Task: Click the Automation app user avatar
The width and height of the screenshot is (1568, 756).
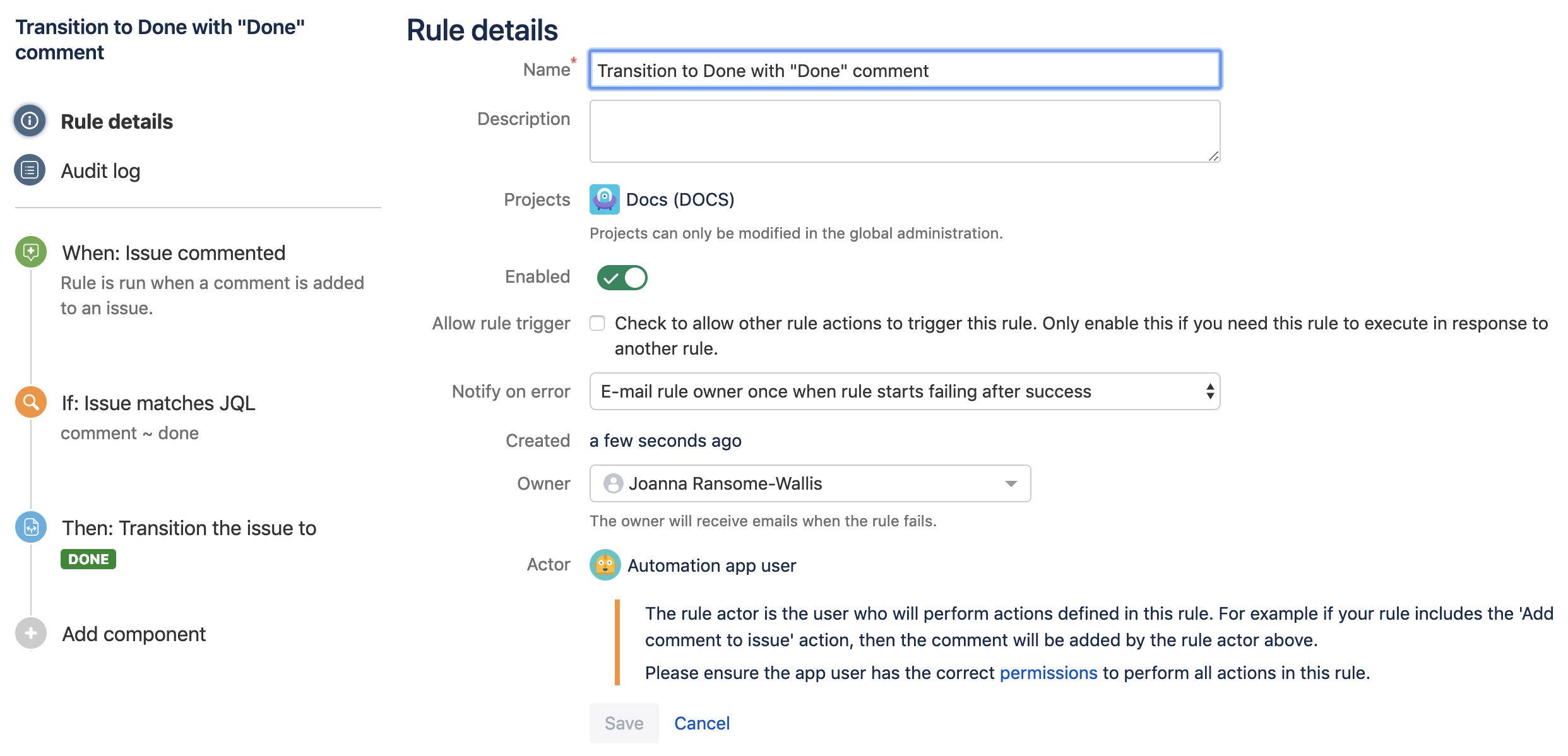Action: 605,565
